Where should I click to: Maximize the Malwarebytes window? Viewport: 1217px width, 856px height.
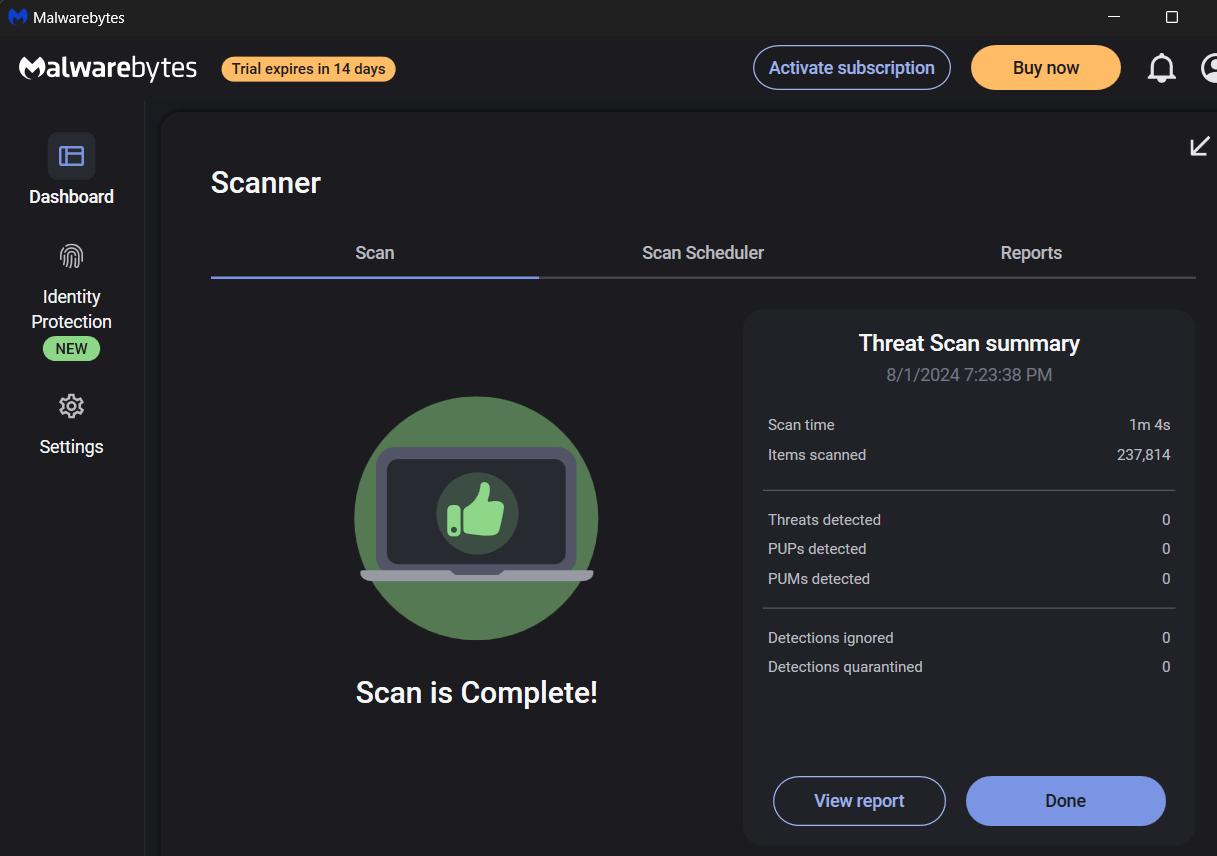click(1172, 17)
